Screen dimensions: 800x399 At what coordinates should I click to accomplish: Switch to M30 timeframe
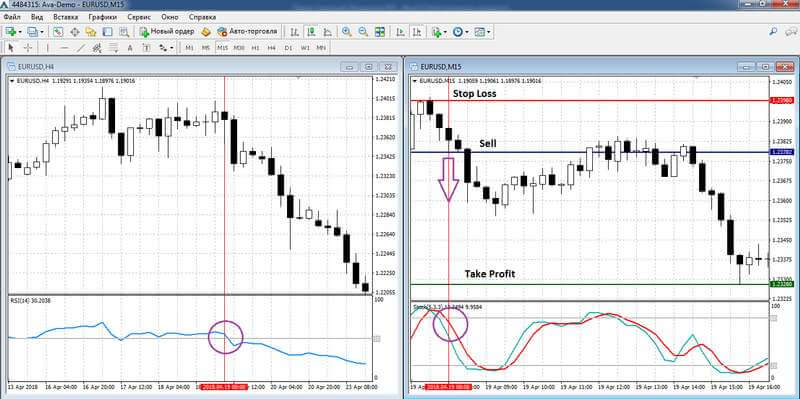(x=239, y=47)
